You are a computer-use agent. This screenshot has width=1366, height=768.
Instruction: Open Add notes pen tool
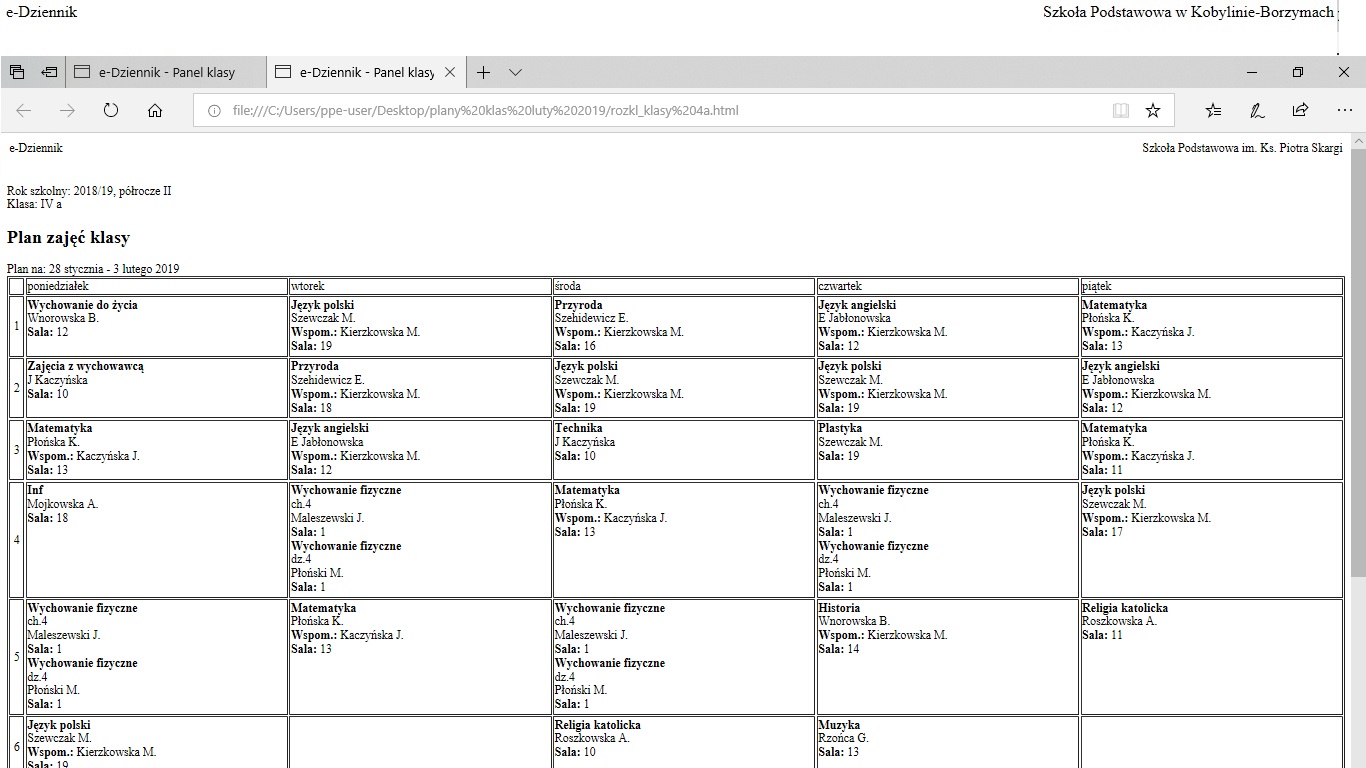[1257, 110]
